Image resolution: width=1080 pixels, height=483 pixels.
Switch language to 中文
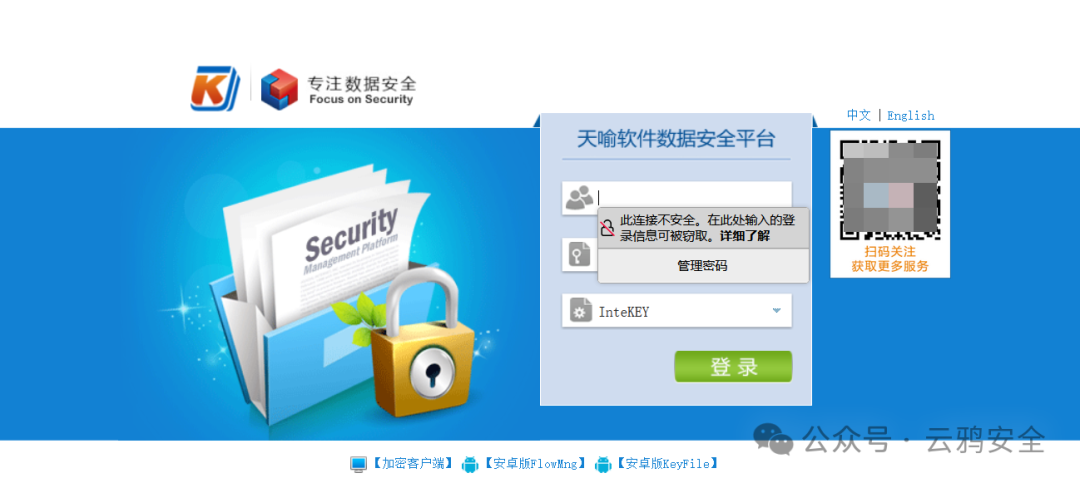[x=858, y=115]
